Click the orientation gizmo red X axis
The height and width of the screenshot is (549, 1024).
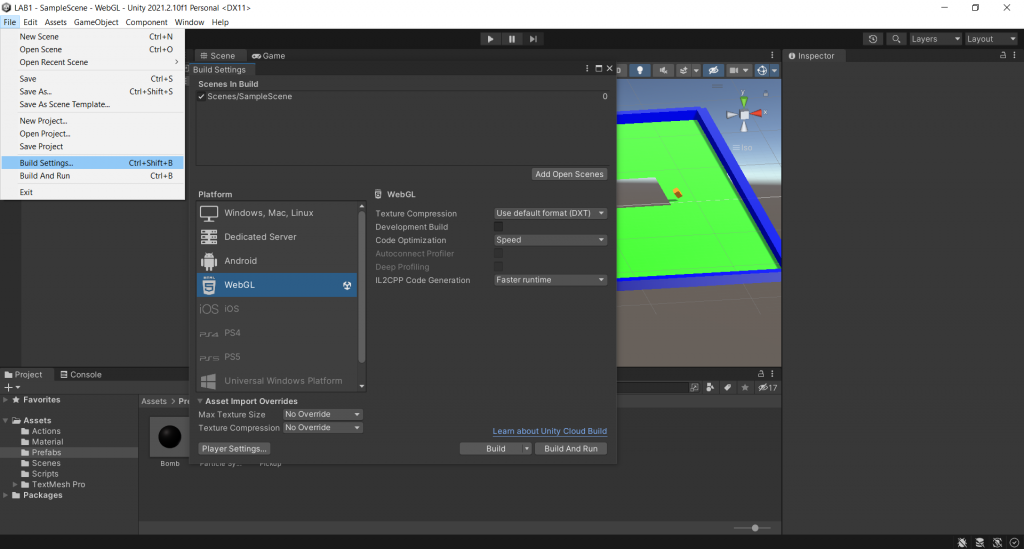[x=758, y=114]
